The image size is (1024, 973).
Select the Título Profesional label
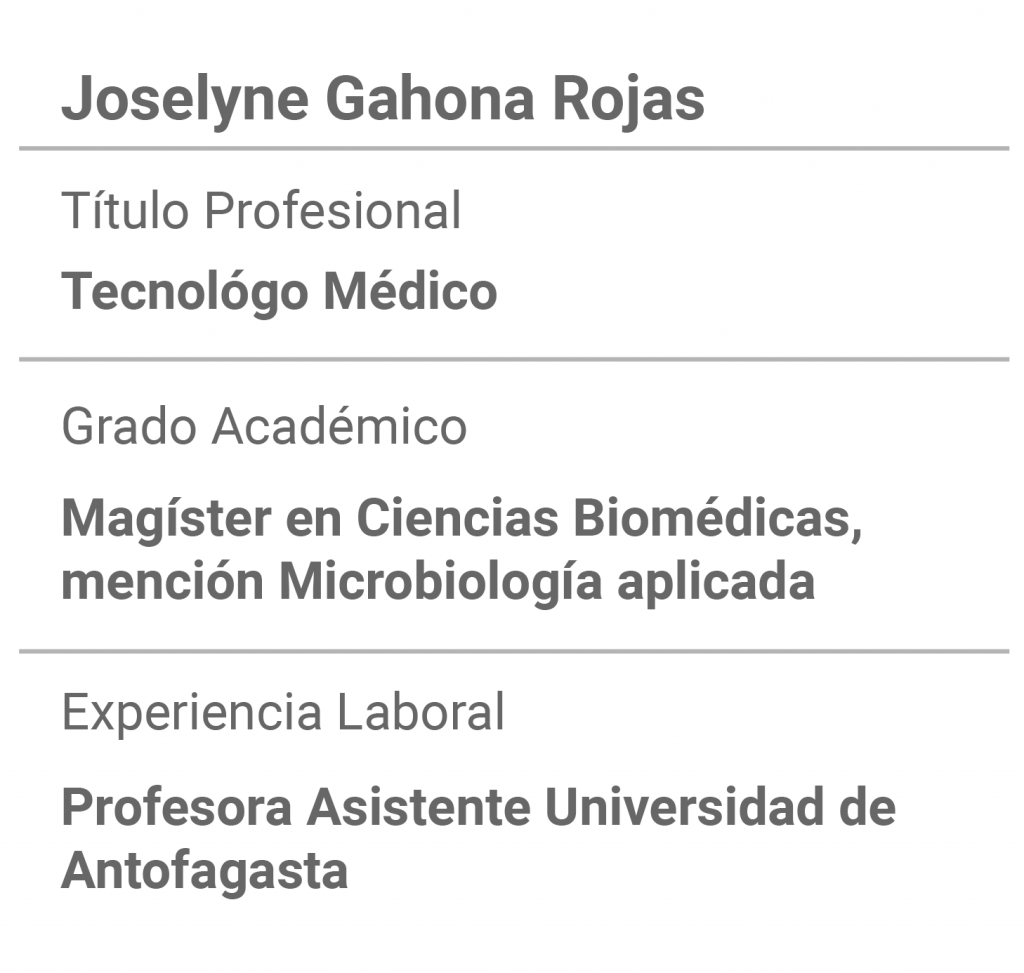(261, 210)
